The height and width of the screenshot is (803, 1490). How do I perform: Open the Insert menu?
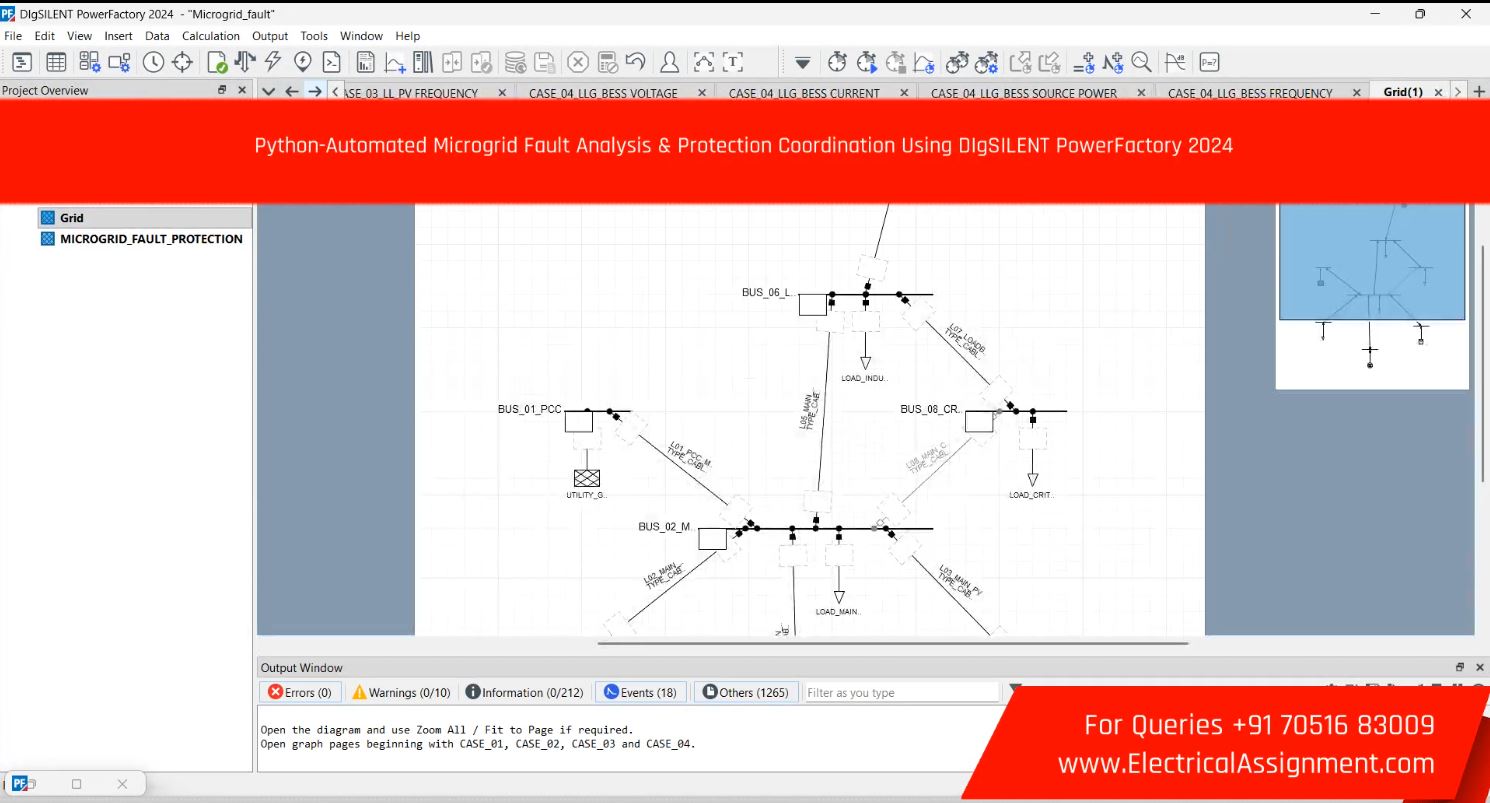[118, 36]
